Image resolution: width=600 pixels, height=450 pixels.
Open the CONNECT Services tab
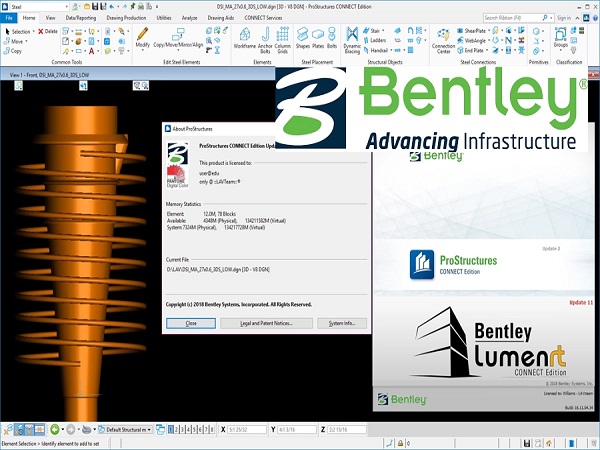click(x=263, y=18)
